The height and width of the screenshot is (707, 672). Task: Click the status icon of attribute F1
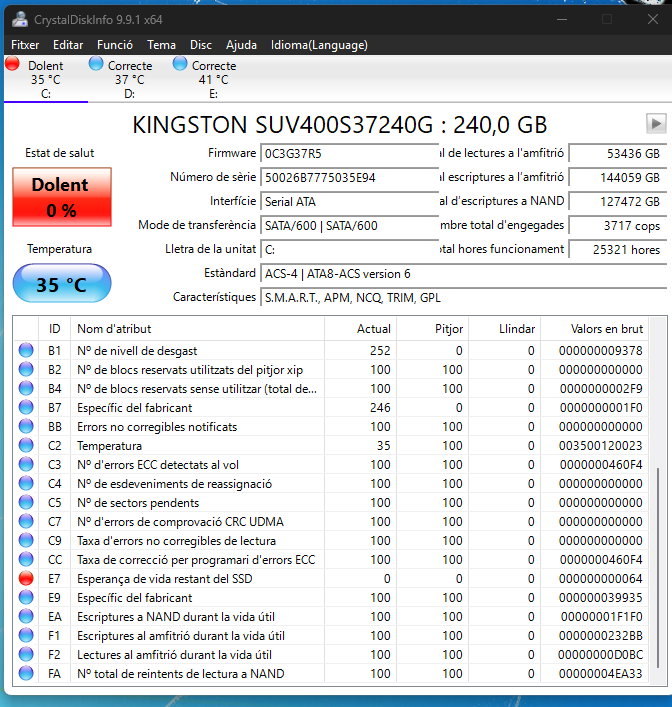point(26,635)
